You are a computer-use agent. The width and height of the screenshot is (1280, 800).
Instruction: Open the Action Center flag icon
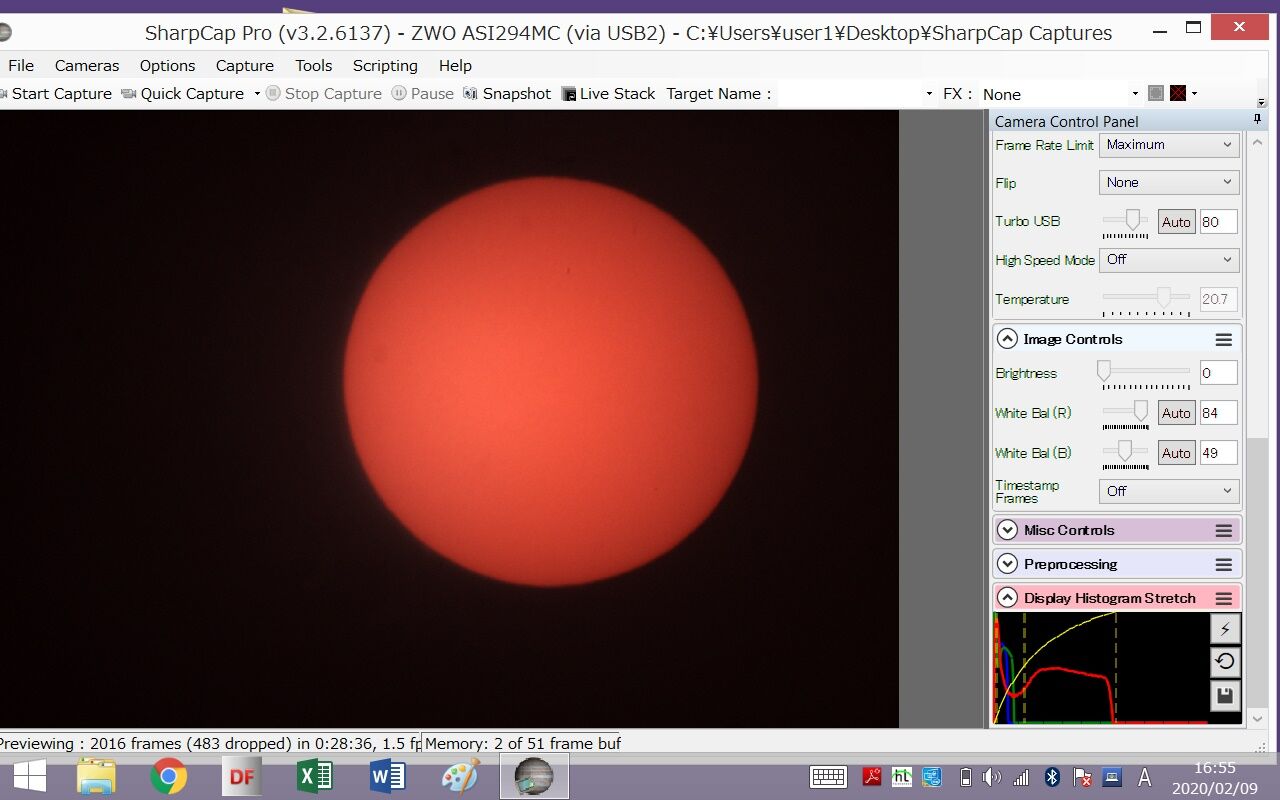[x=1082, y=777]
